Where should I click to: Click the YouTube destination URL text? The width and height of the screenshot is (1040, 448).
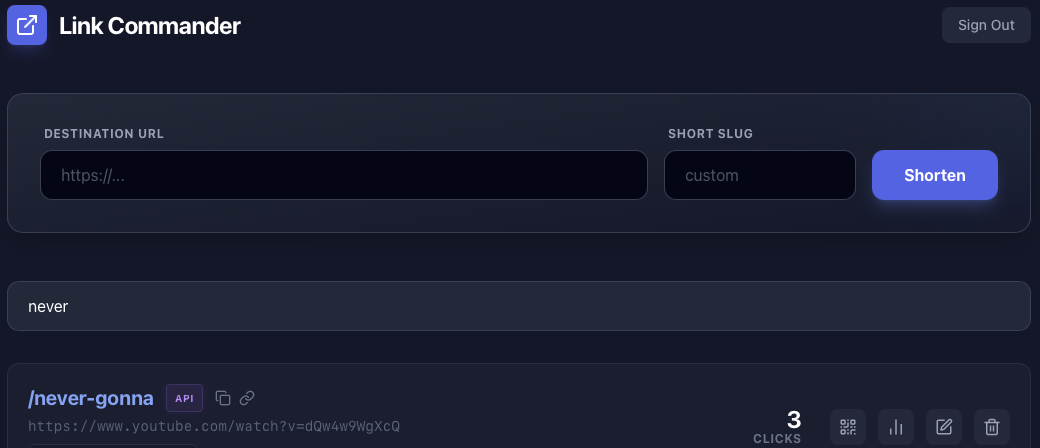pyautogui.click(x=214, y=426)
